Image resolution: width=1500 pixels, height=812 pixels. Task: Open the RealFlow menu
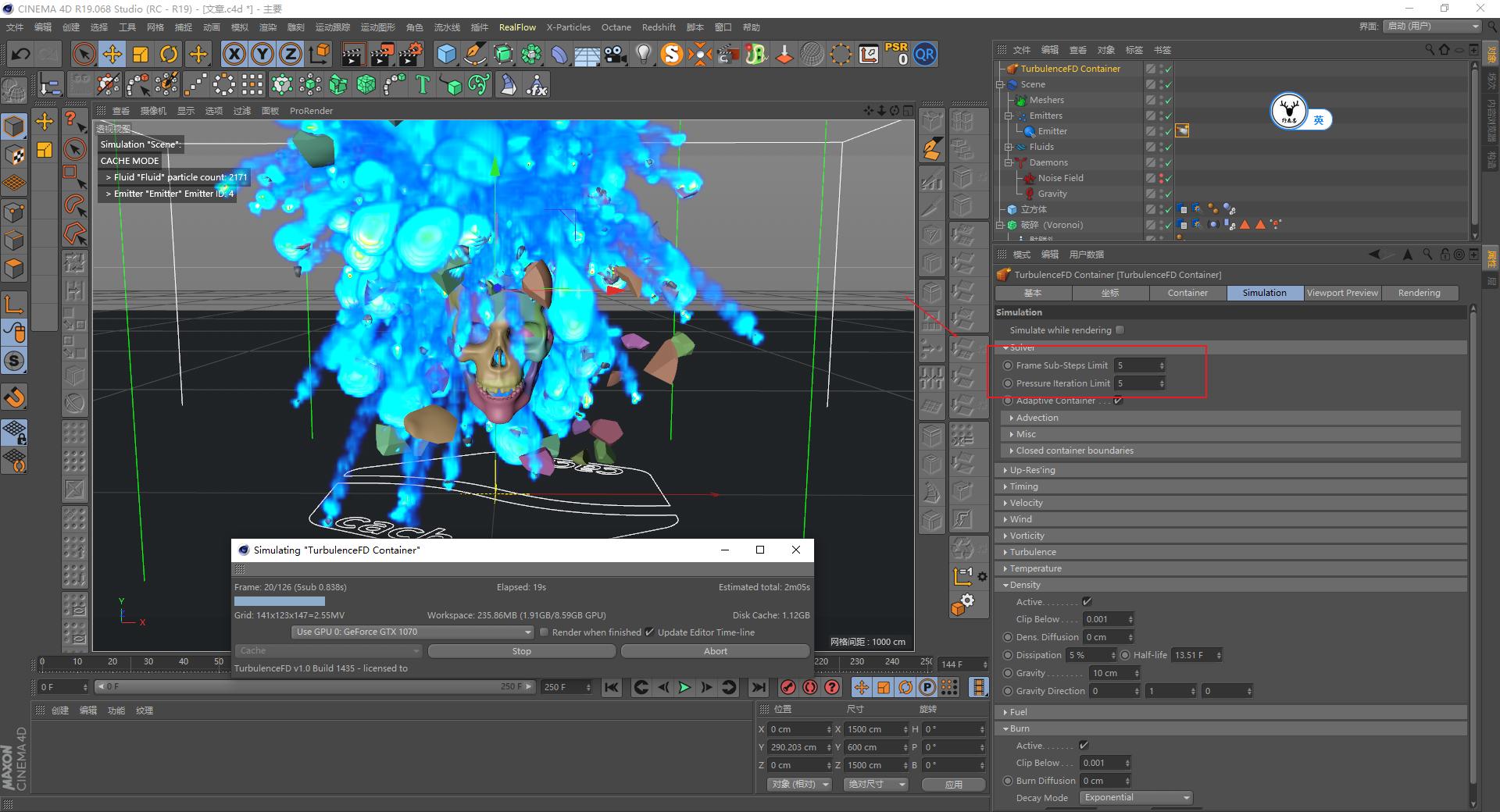[517, 27]
